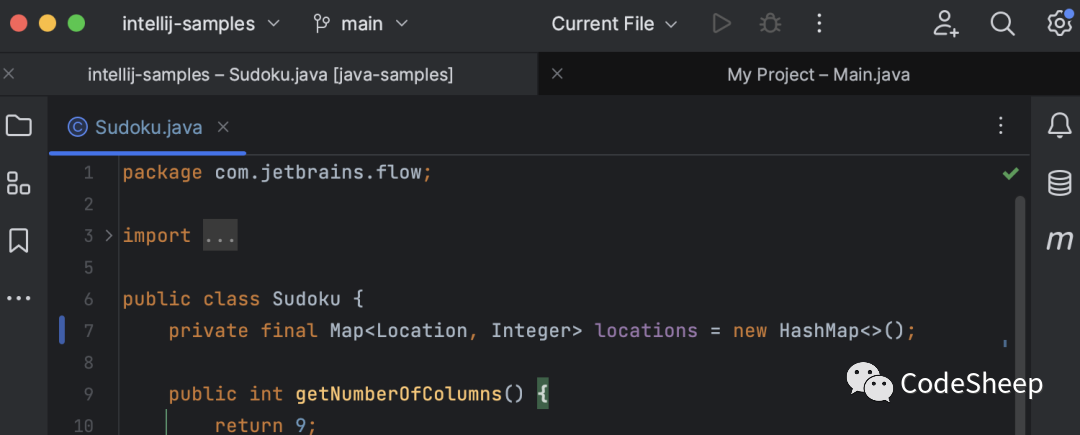Viewport: 1080px width, 435px height.
Task: Click the macOS yellow minimize window button
Action: (48, 24)
